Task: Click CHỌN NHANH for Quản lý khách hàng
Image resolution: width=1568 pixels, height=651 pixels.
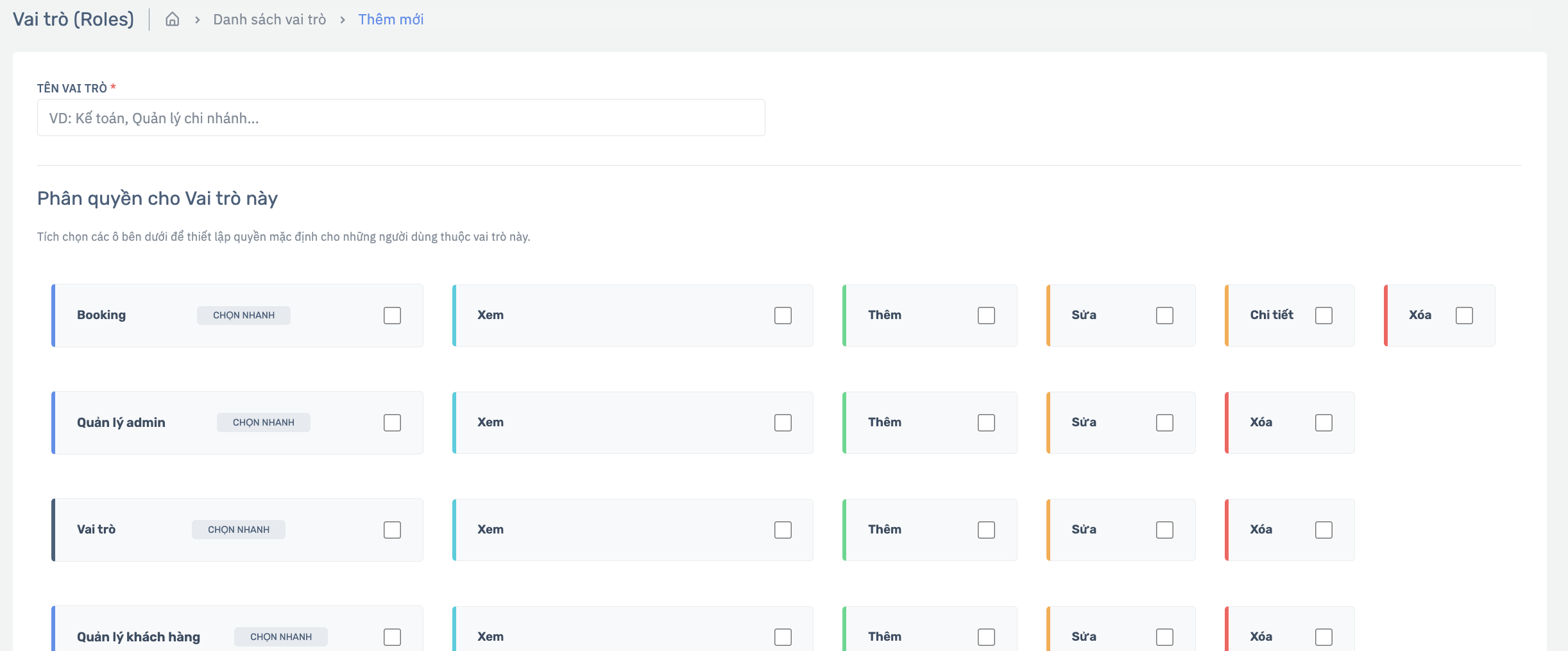Action: coord(281,637)
